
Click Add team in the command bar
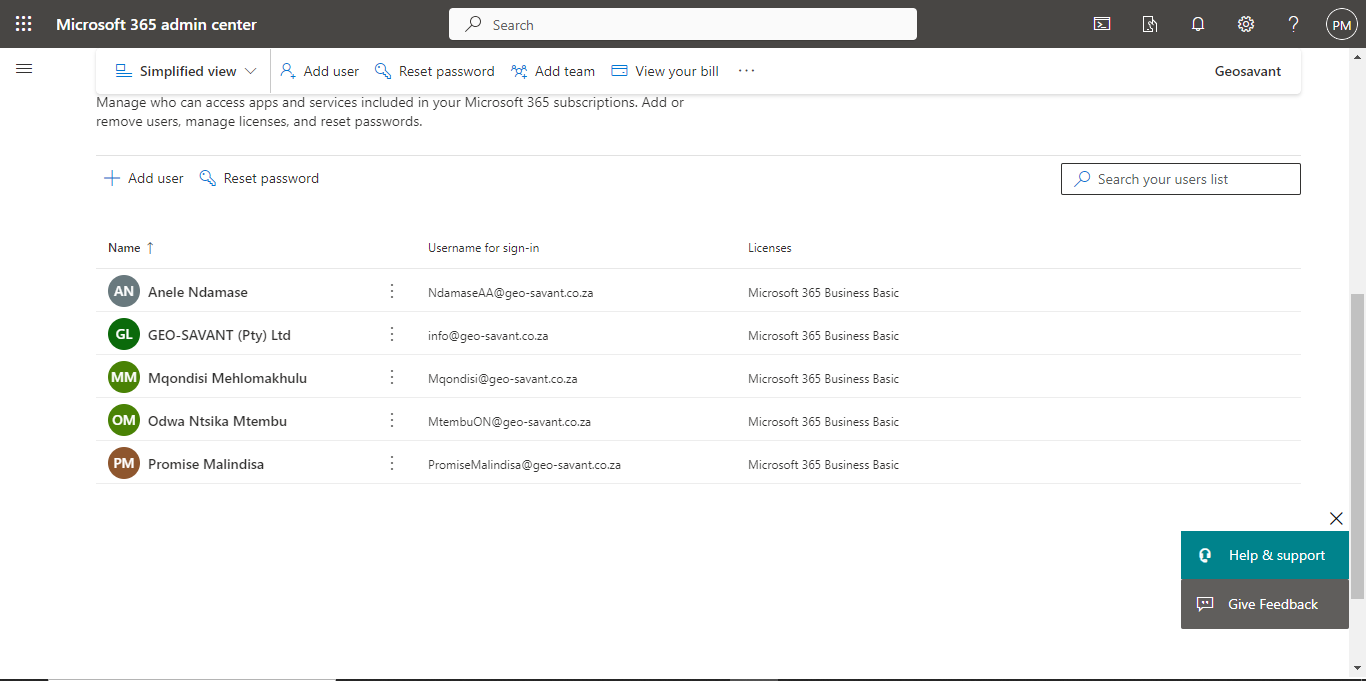point(553,71)
